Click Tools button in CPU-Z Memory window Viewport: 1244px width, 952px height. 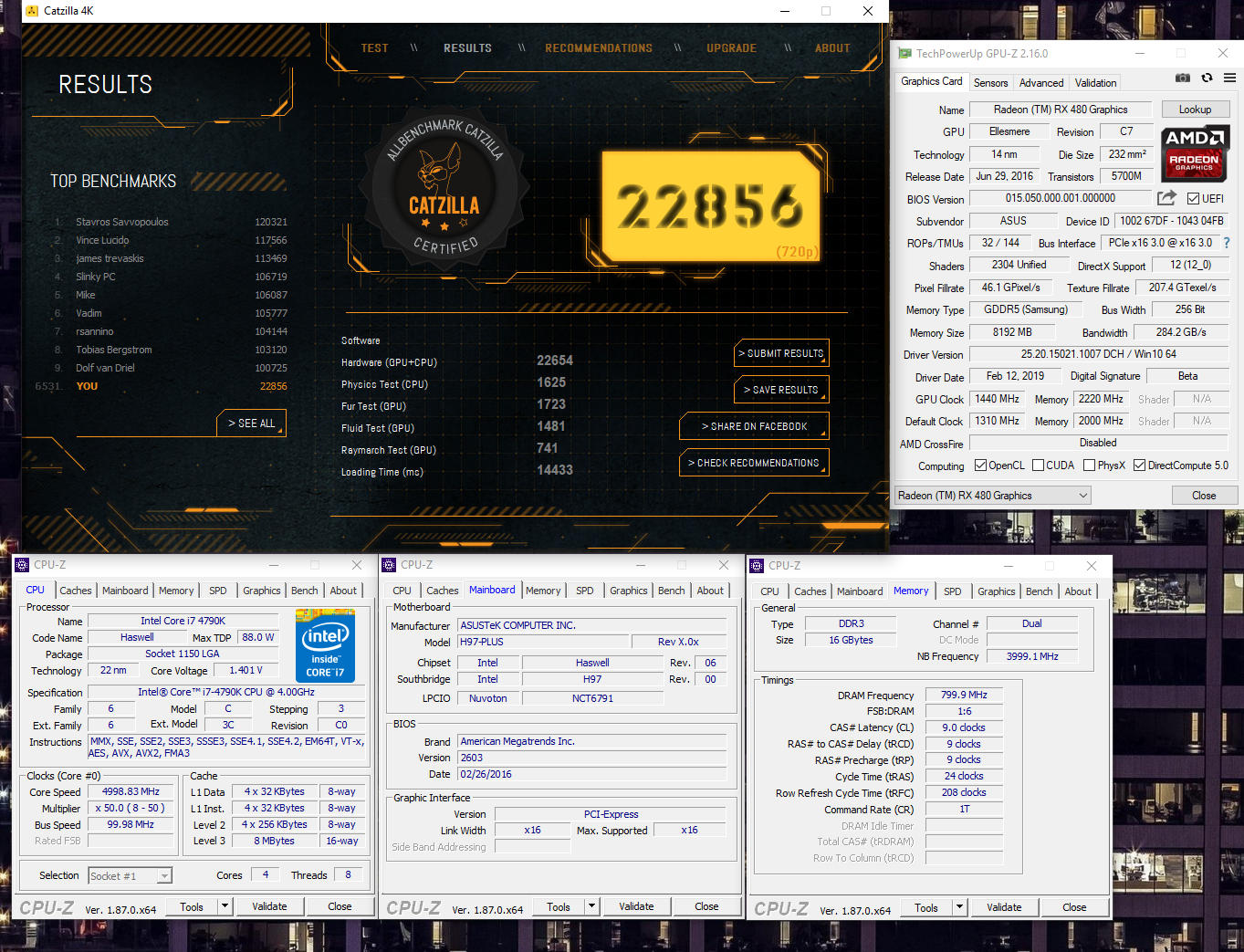point(926,907)
